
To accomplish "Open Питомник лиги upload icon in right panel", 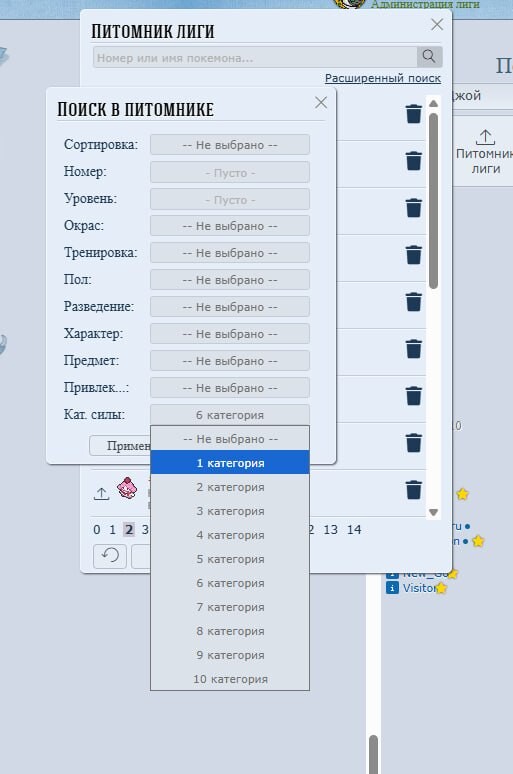I will click(x=485, y=137).
